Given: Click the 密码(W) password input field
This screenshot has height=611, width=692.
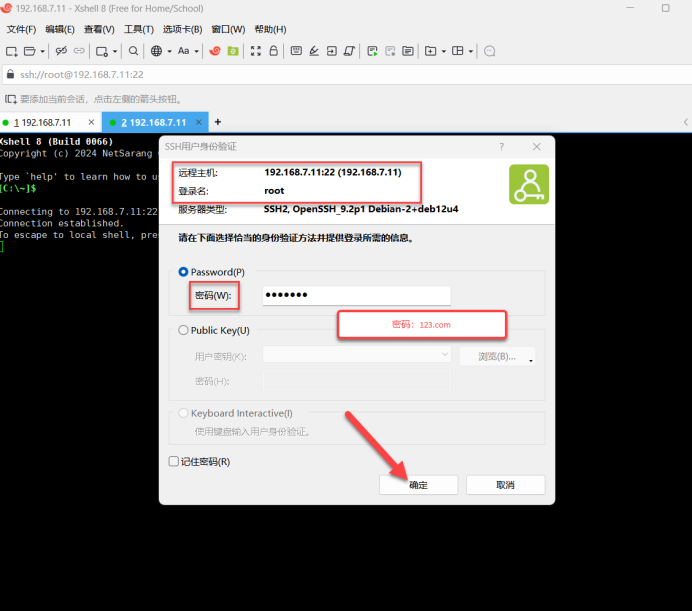Looking at the screenshot, I should point(356,296).
